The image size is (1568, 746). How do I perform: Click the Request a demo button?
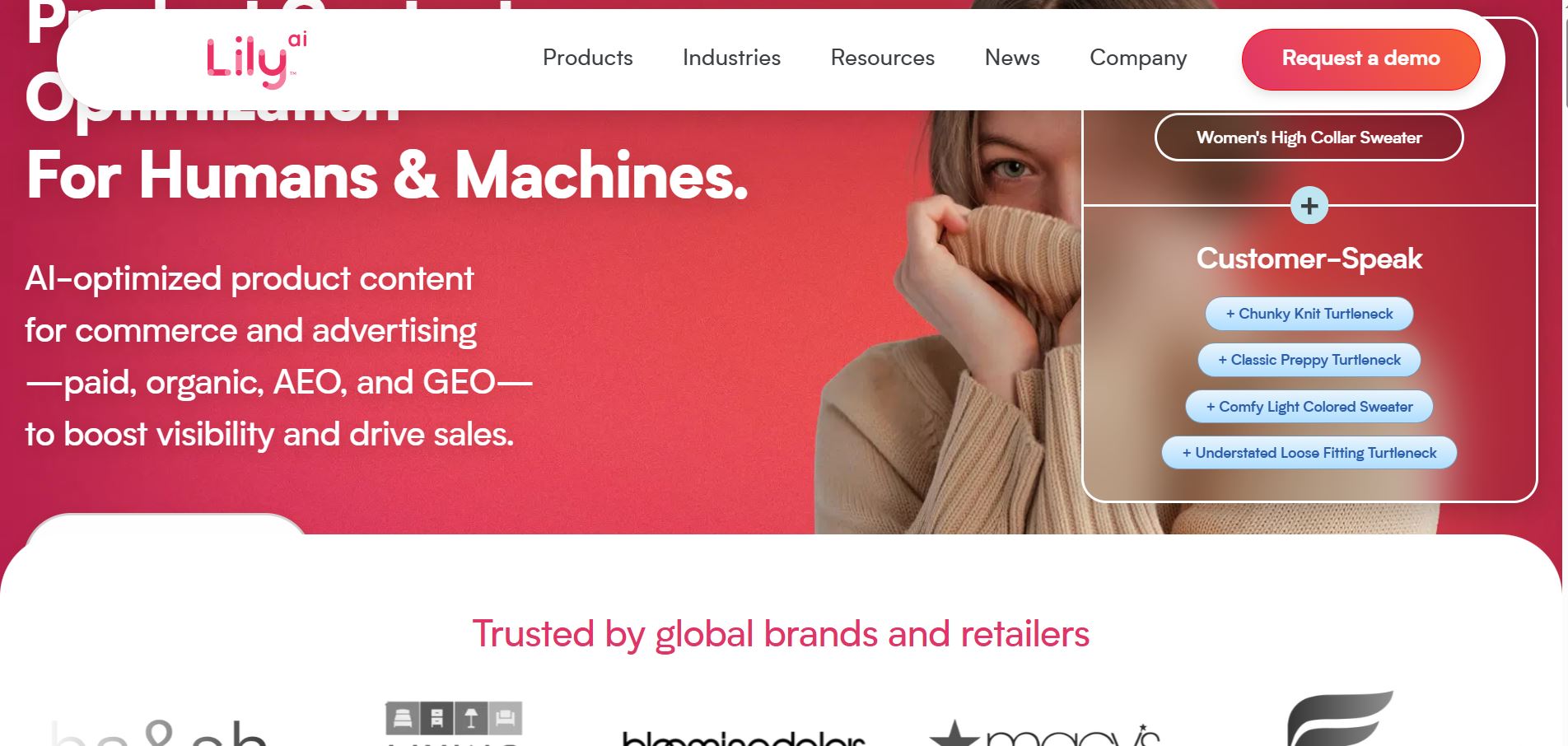coord(1360,59)
